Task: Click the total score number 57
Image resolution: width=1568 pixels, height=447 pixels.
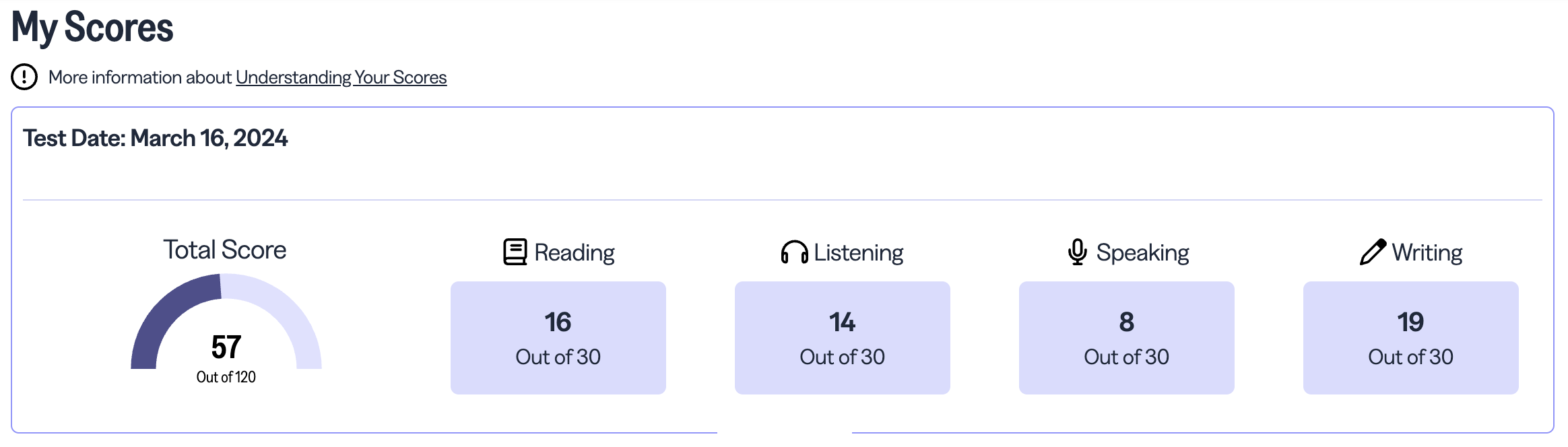Action: pyautogui.click(x=226, y=347)
